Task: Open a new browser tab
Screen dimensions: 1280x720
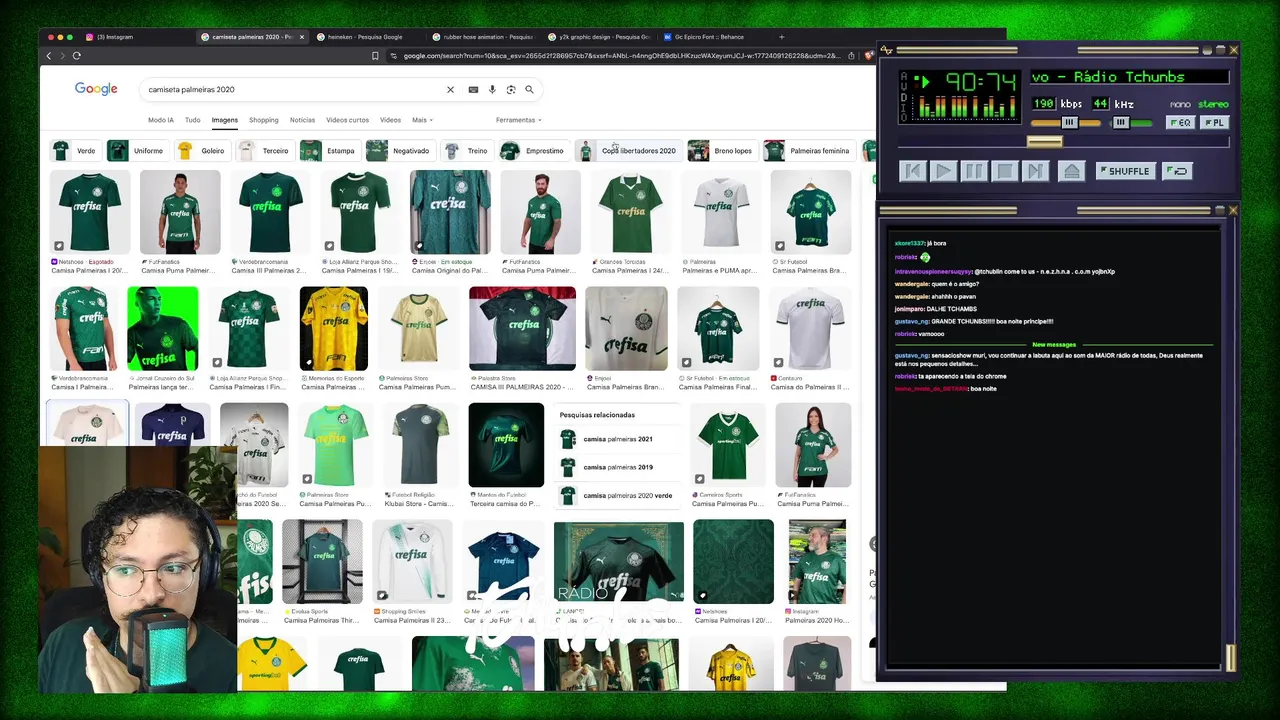Action: pyautogui.click(x=782, y=37)
